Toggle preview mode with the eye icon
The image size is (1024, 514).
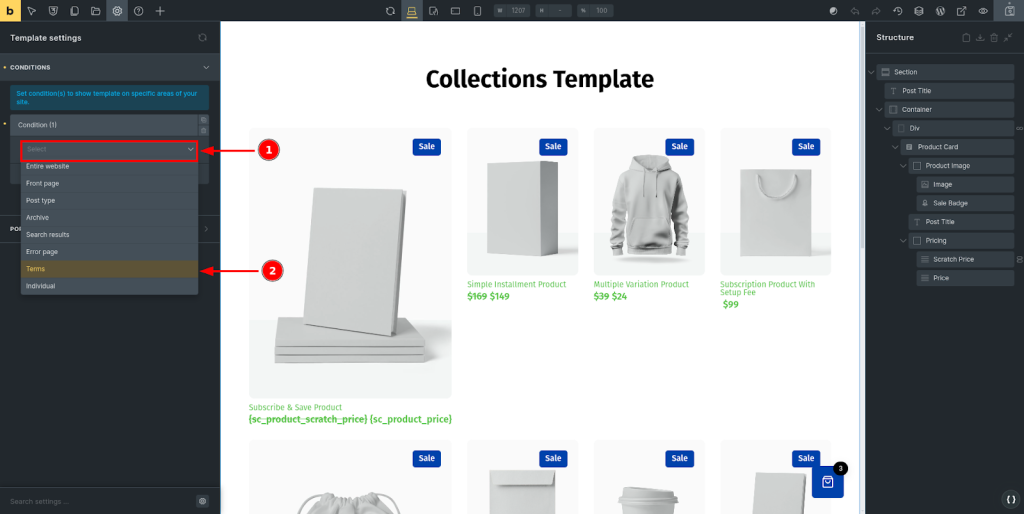(983, 11)
